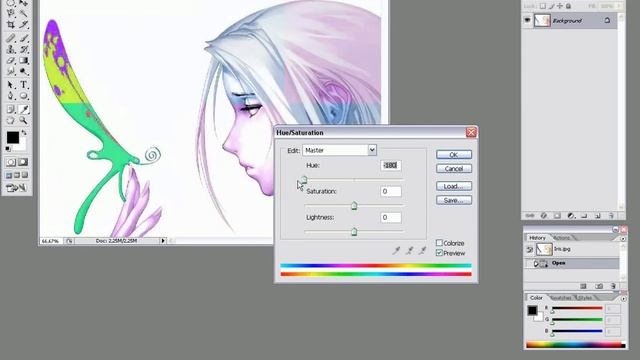
Task: Select the Eyedropper tool in toolbox
Action: coord(23,109)
